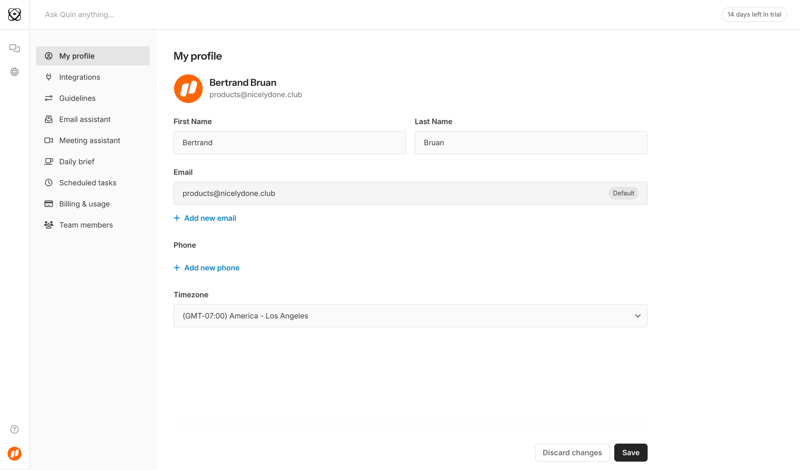Image resolution: width=800 pixels, height=470 pixels.
Task: Click the globe icon in left rail
Action: point(14,72)
